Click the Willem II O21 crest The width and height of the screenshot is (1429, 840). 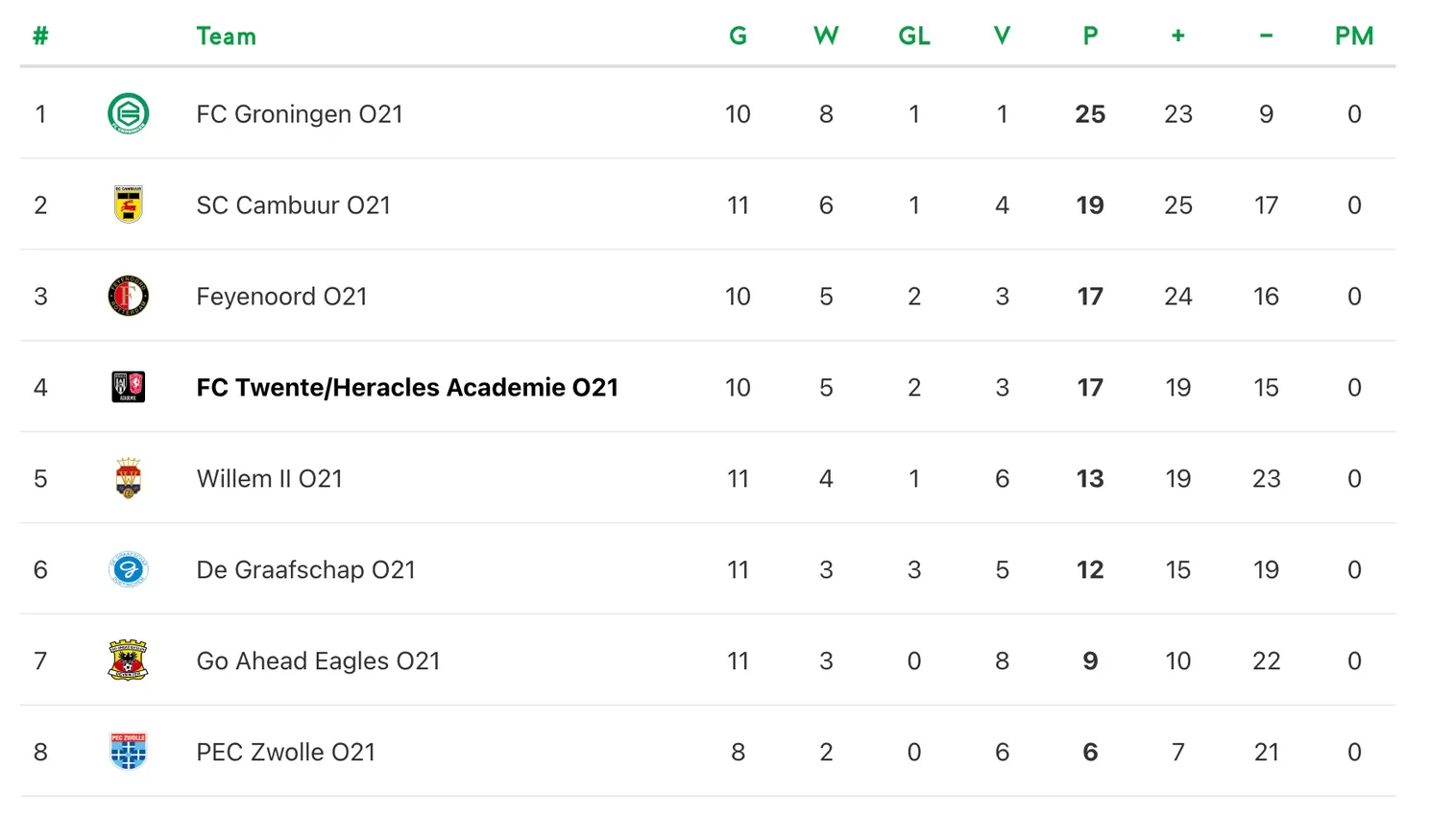click(x=128, y=478)
